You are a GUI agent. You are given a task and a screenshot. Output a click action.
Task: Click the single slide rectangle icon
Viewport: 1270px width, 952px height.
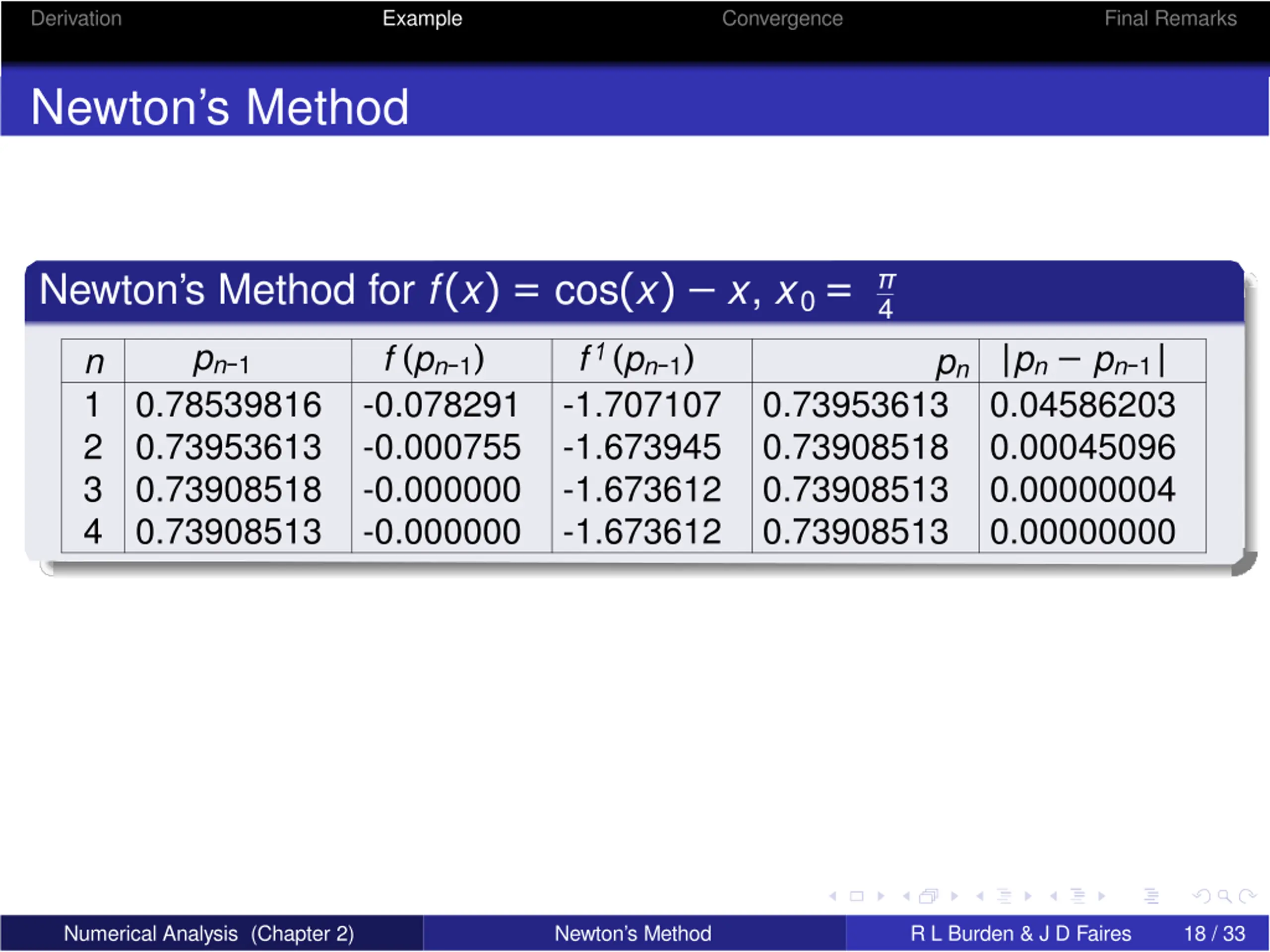pos(857,896)
